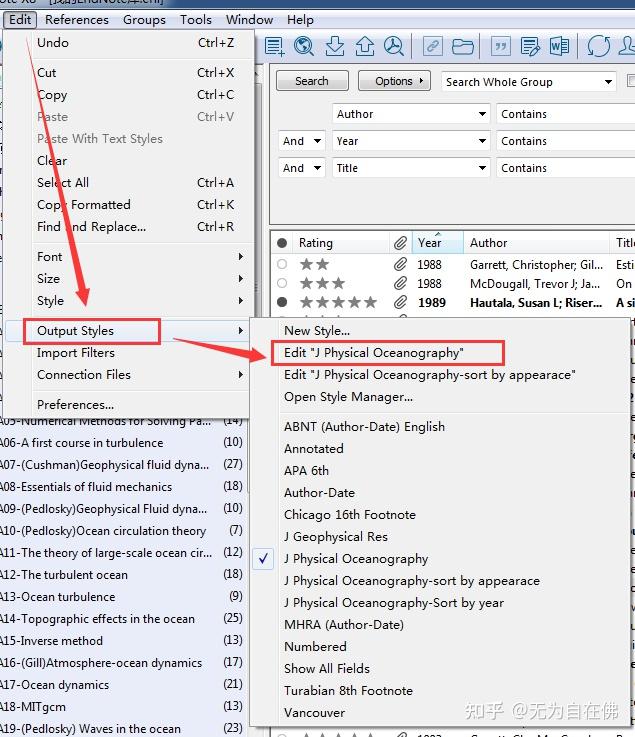
Task: Click the Insert Citation quote icon
Action: [x=500, y=46]
